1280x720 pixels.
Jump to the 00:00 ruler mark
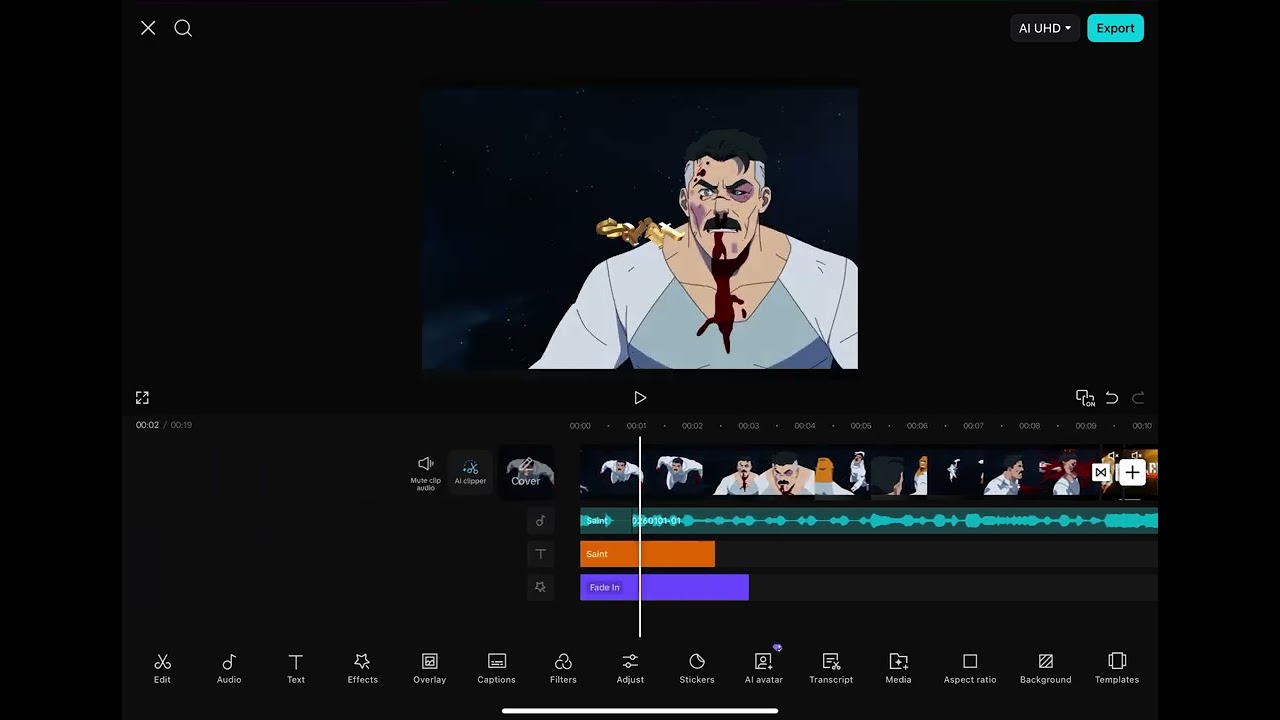pos(580,426)
